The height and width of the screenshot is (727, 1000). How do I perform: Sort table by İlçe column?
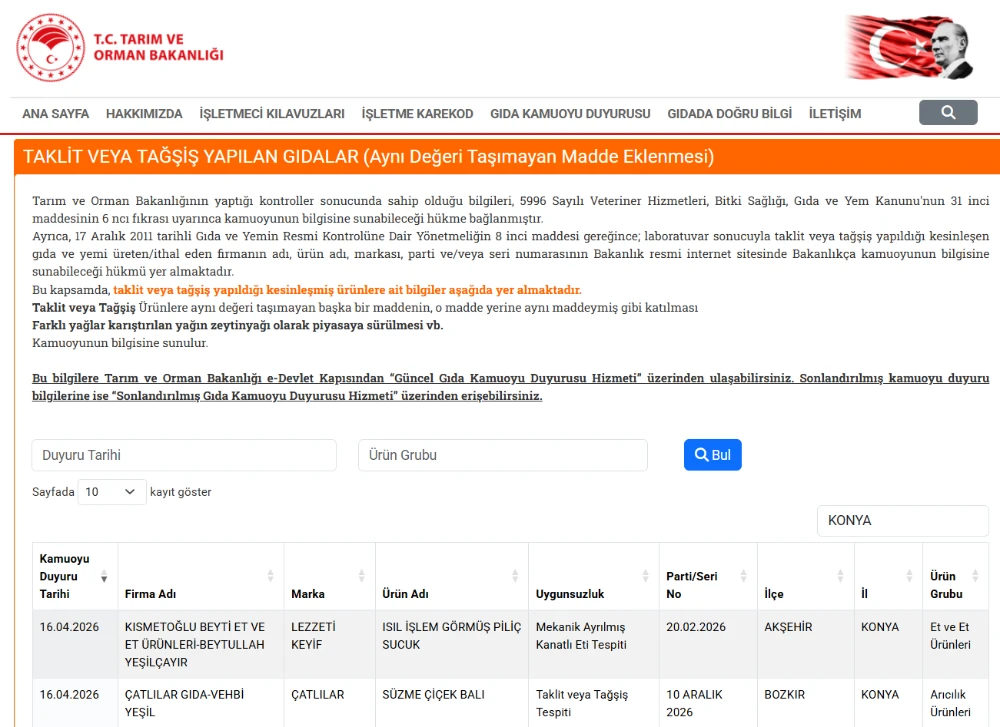tap(840, 577)
